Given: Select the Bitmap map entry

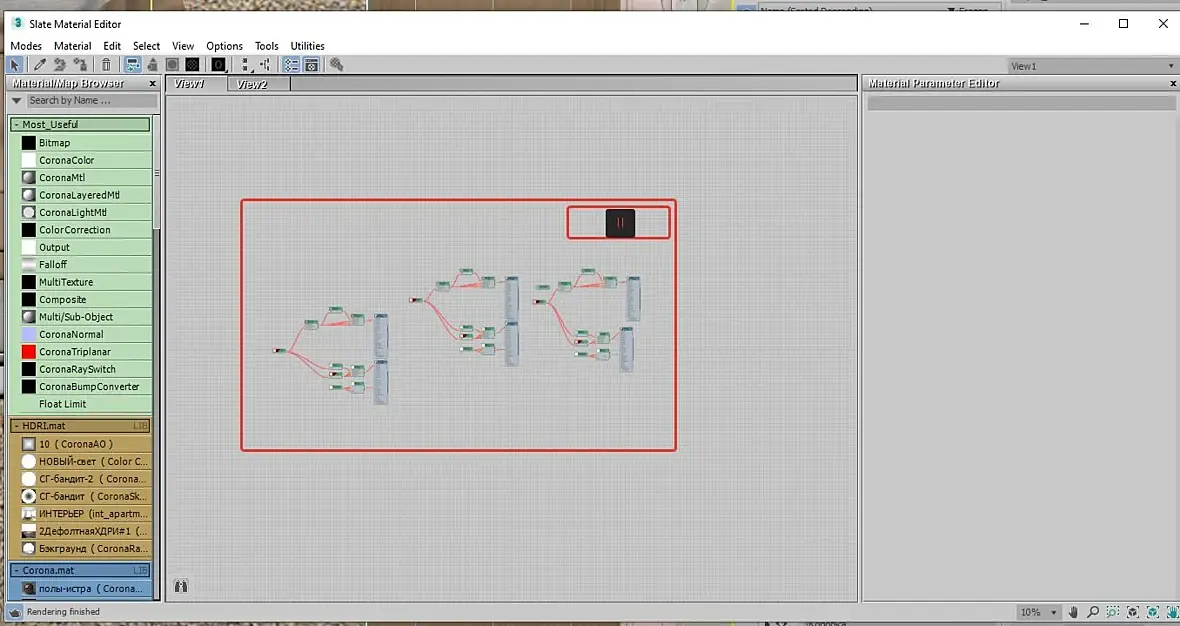Looking at the screenshot, I should (x=85, y=142).
